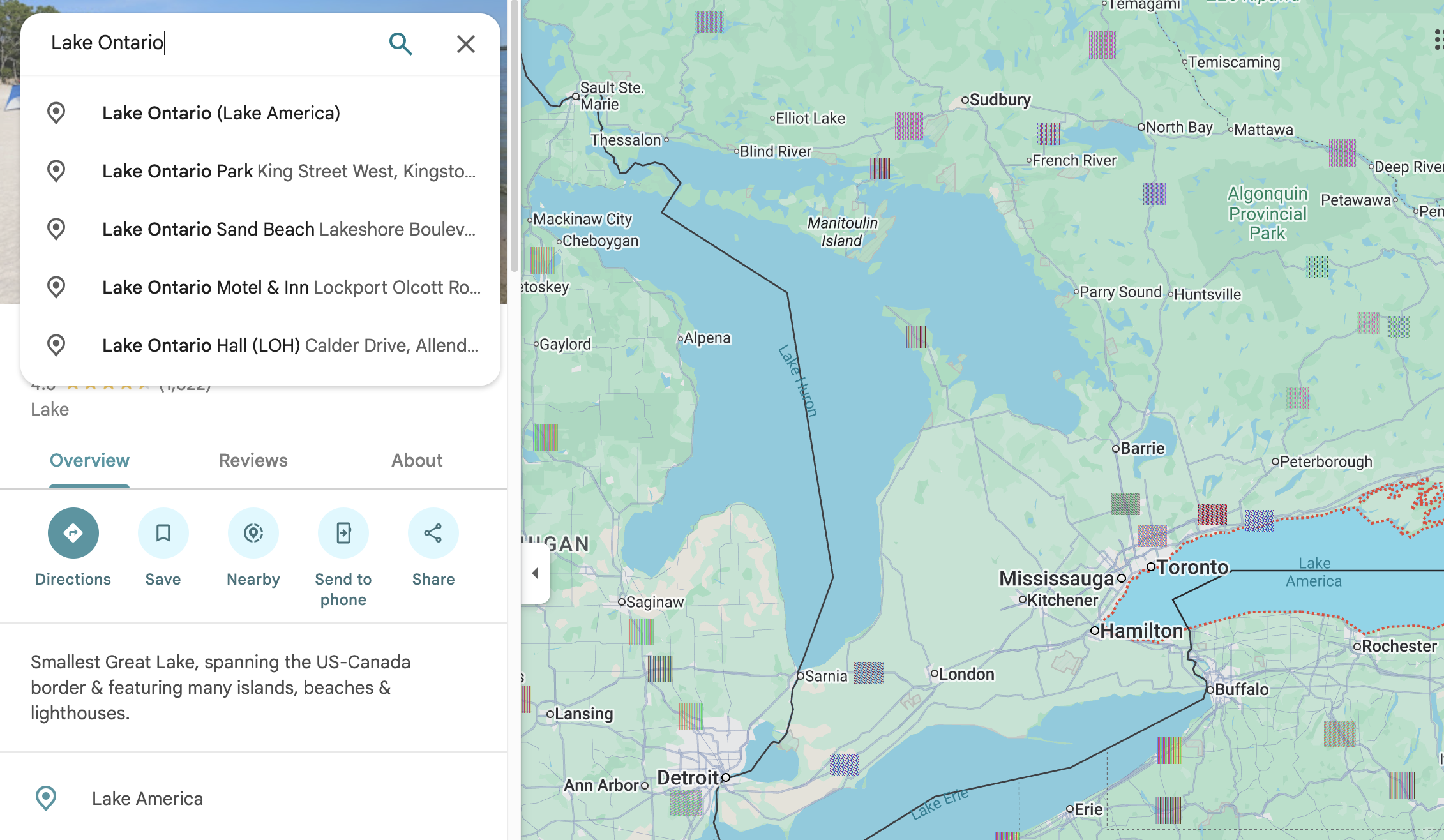This screenshot has width=1444, height=840.
Task: Click Lansing on the map
Action: pyautogui.click(x=584, y=714)
